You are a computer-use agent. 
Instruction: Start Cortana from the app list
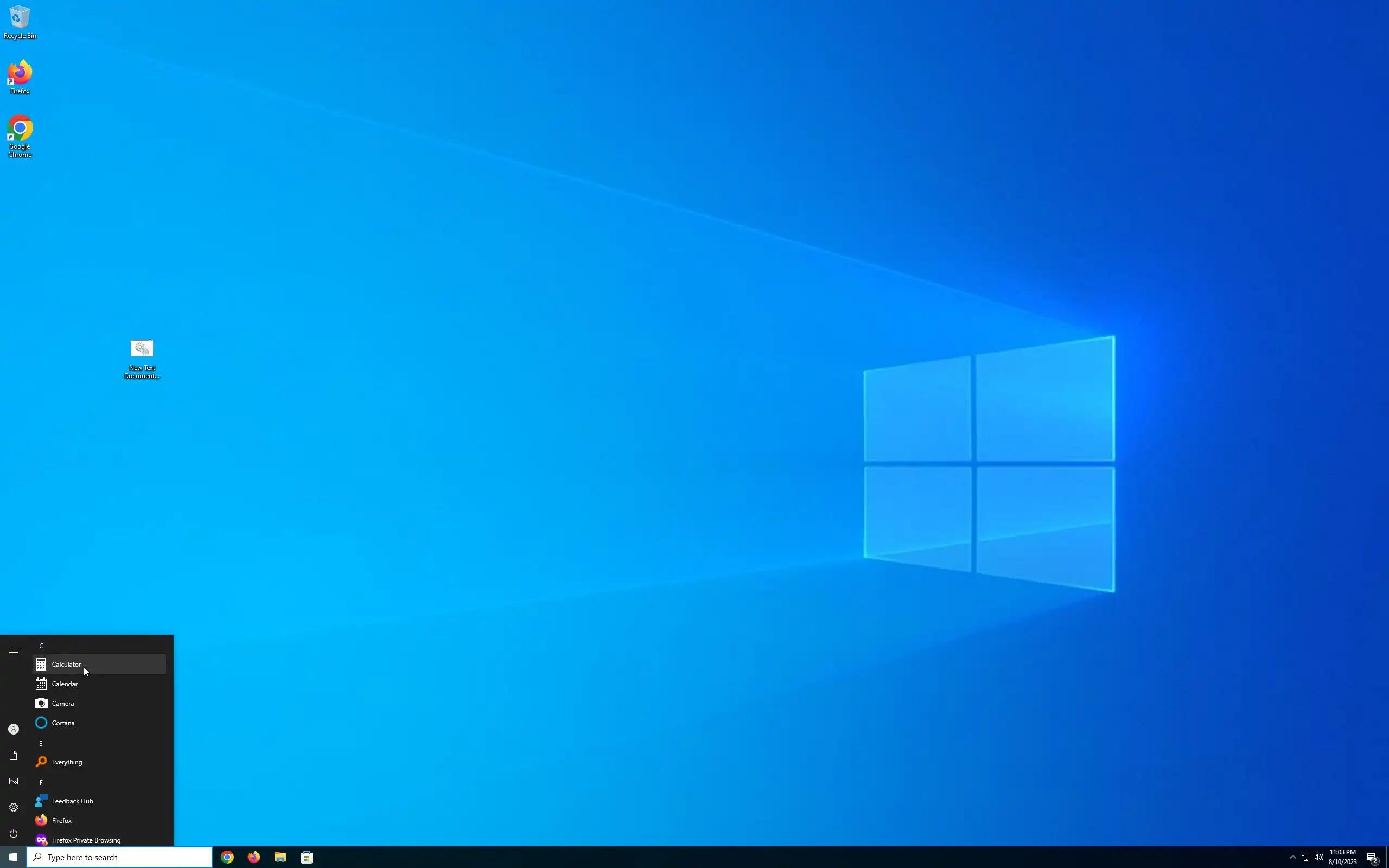[x=63, y=723]
